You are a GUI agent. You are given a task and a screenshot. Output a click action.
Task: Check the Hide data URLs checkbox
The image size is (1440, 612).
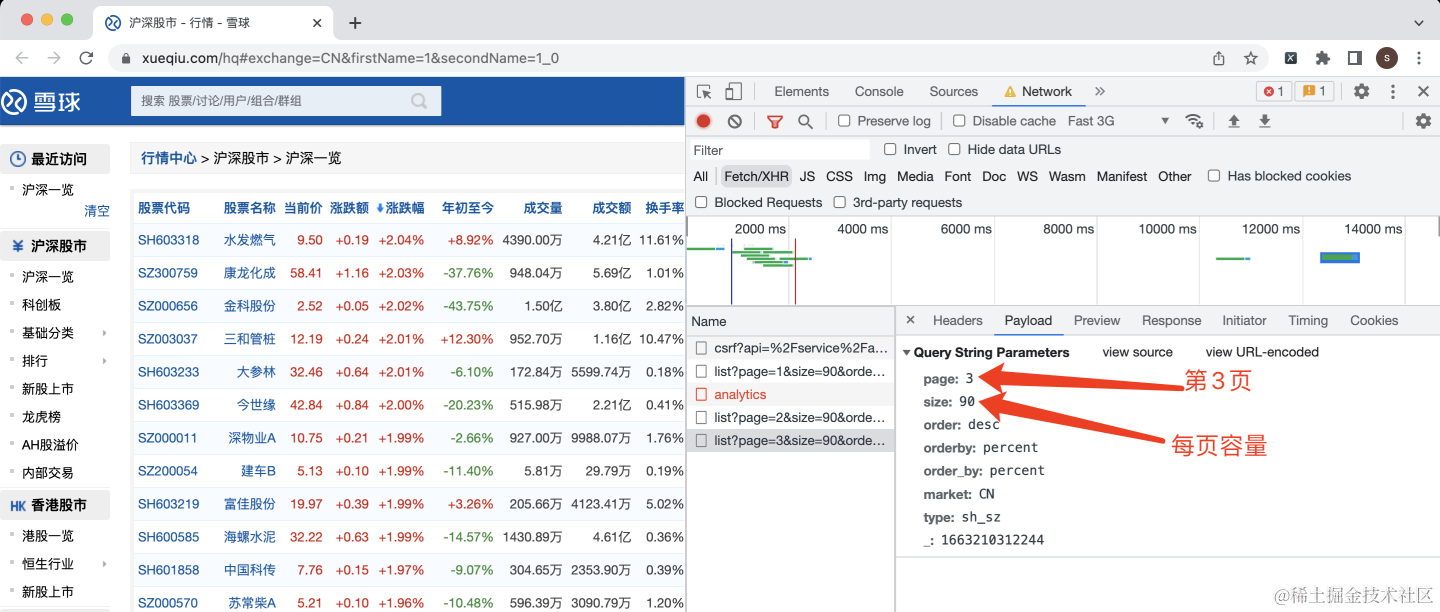click(x=954, y=149)
